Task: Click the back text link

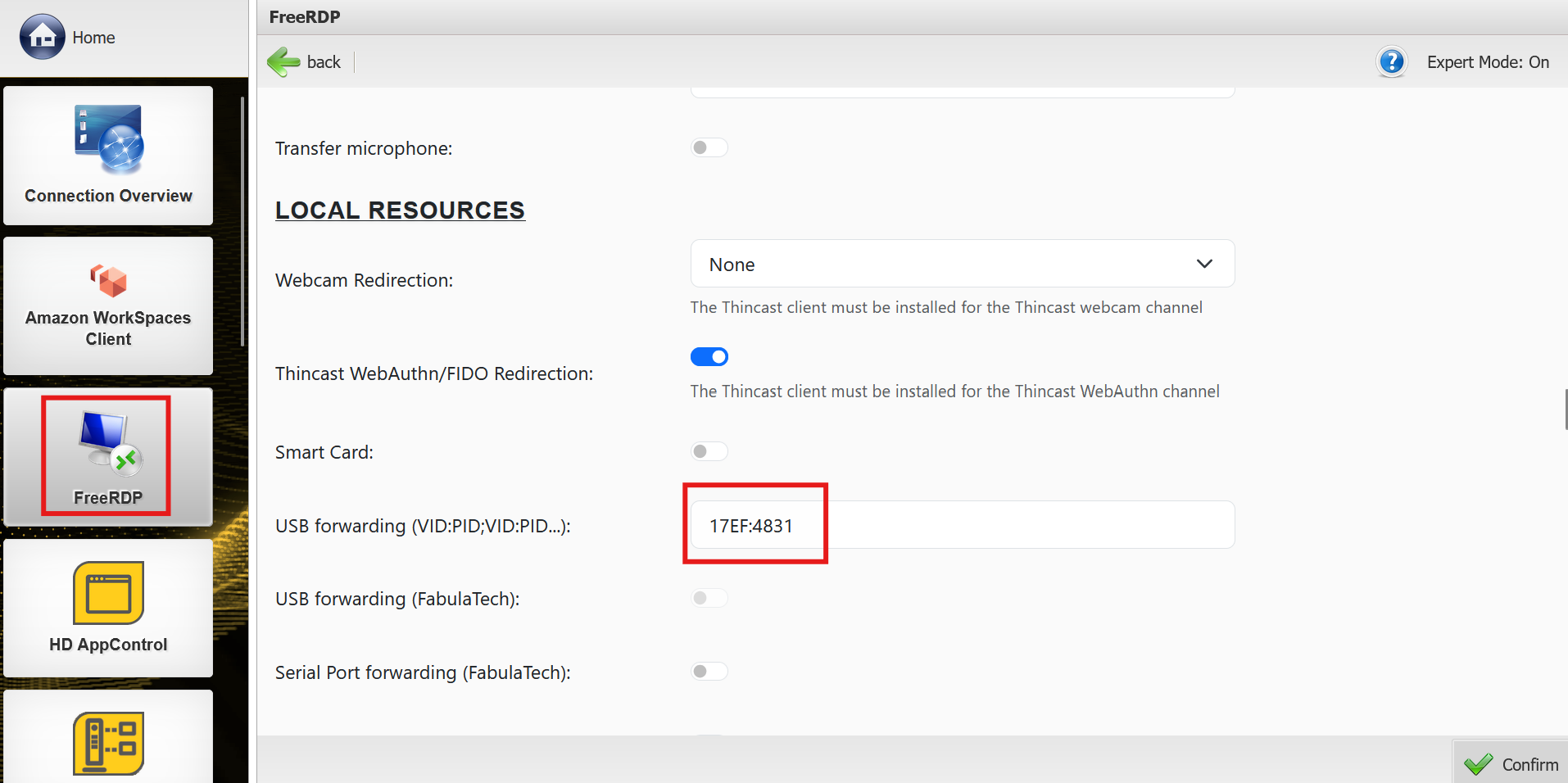Action: pos(324,62)
